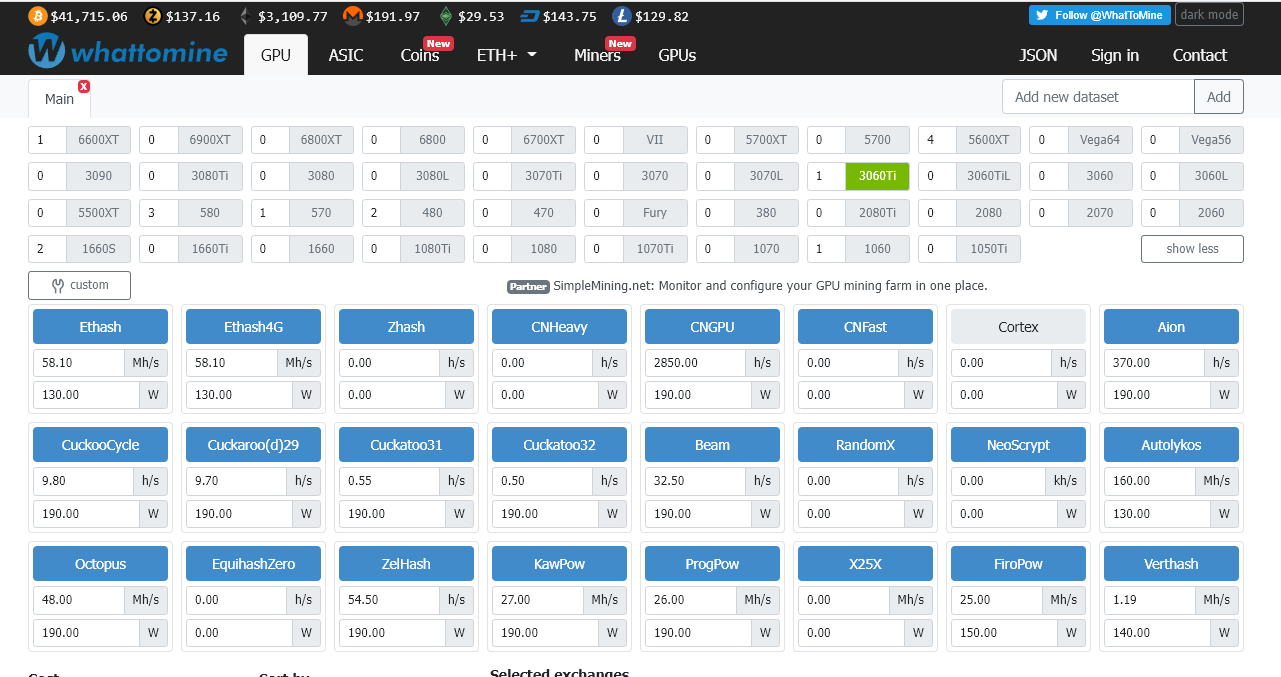Expand the ETH+ dropdown menu
Screen dimensions: 1281x677
507,55
